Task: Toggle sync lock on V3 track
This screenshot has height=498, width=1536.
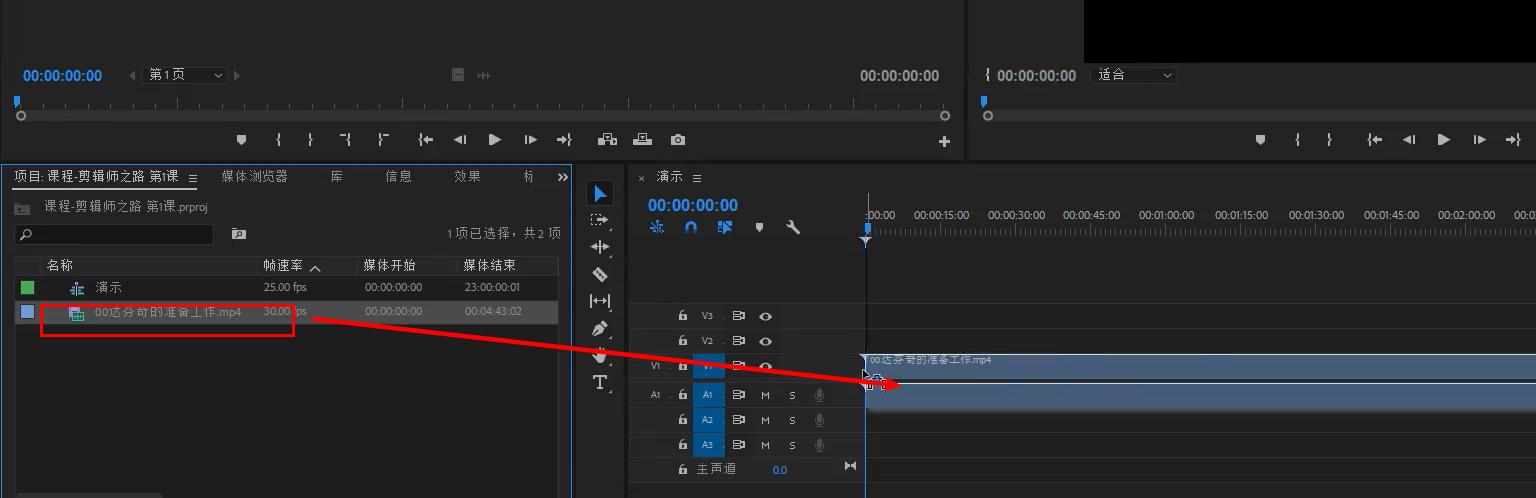Action: pyautogui.click(x=739, y=316)
